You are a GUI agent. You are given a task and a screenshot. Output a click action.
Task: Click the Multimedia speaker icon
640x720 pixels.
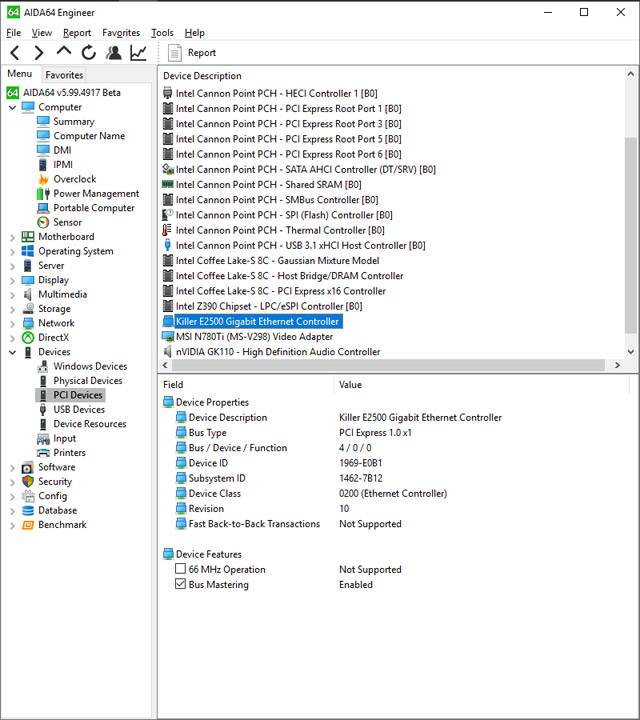pyautogui.click(x=28, y=294)
